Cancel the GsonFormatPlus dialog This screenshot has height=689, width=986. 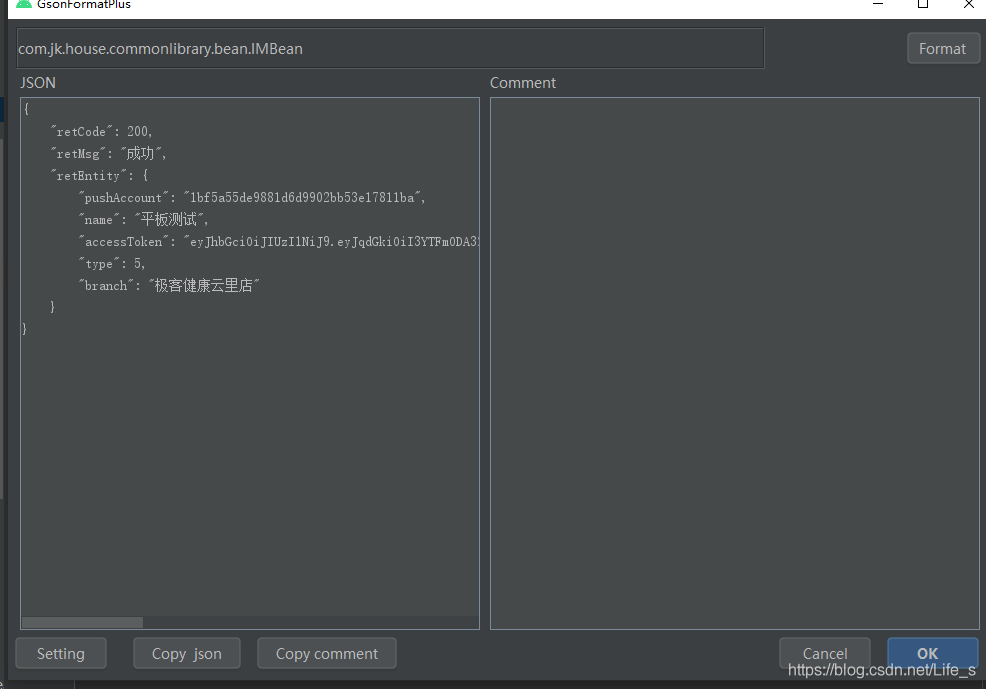coord(824,653)
